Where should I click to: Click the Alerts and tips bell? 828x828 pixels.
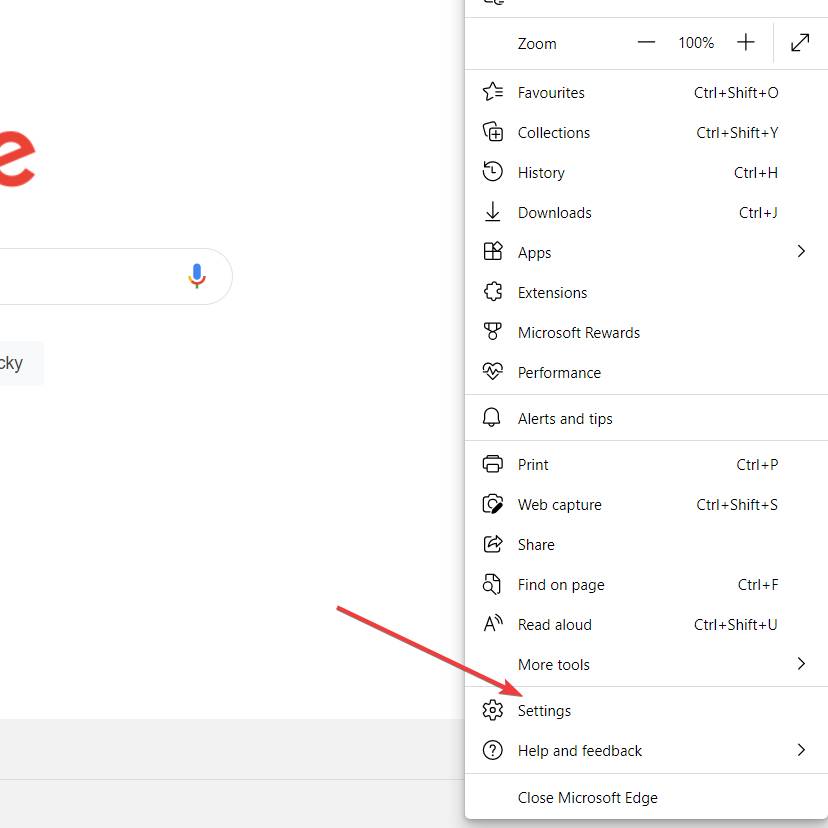point(492,418)
